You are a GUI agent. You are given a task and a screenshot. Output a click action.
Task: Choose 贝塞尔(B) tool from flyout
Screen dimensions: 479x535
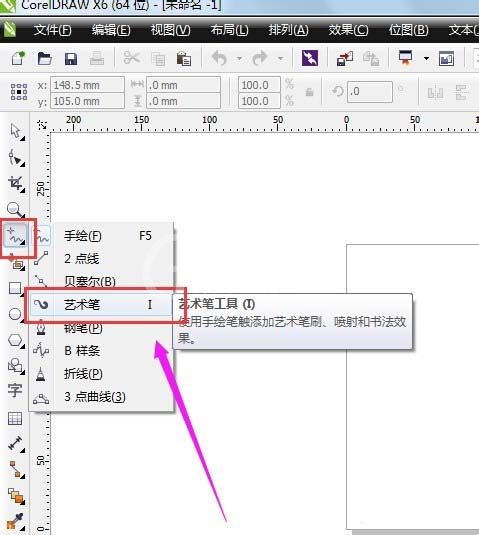coord(102,281)
